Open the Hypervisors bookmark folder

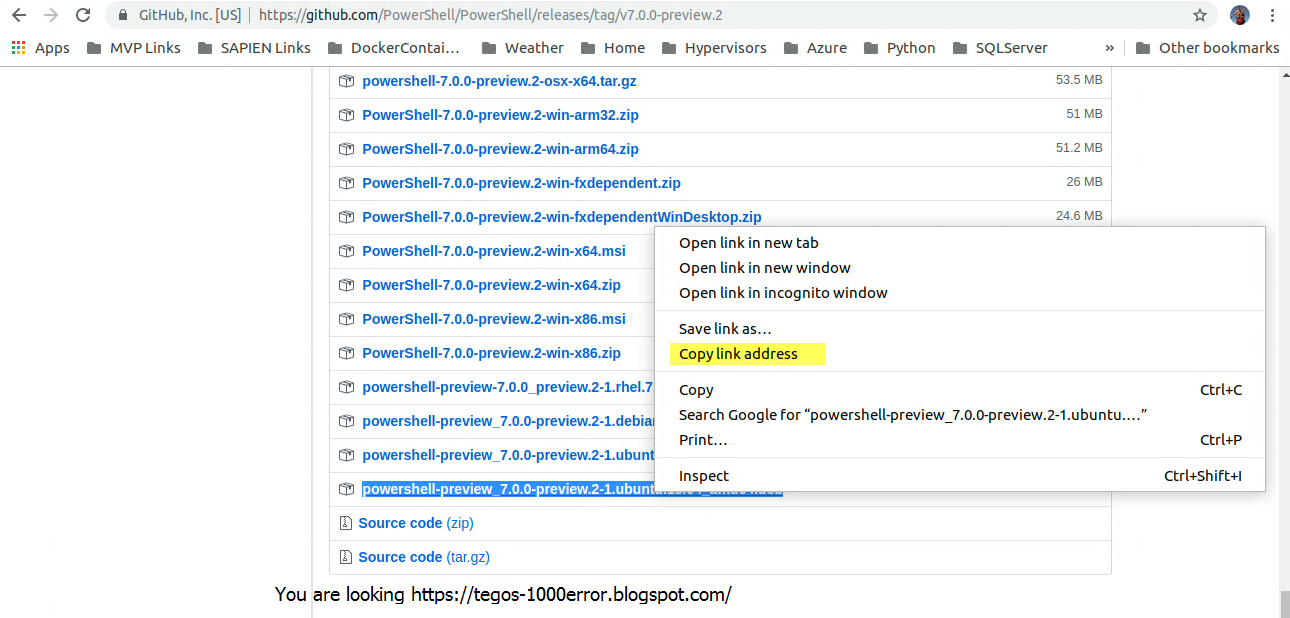[714, 48]
